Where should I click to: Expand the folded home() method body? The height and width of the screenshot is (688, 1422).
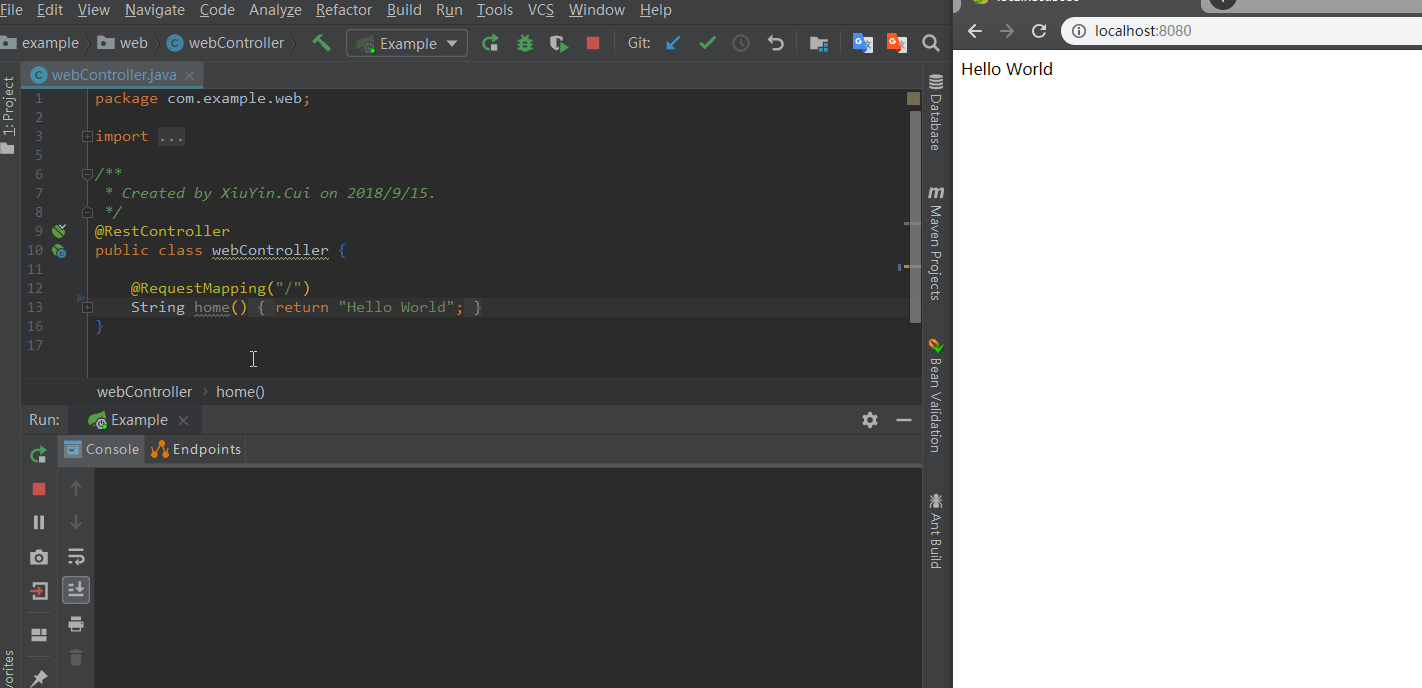pyautogui.click(x=88, y=307)
